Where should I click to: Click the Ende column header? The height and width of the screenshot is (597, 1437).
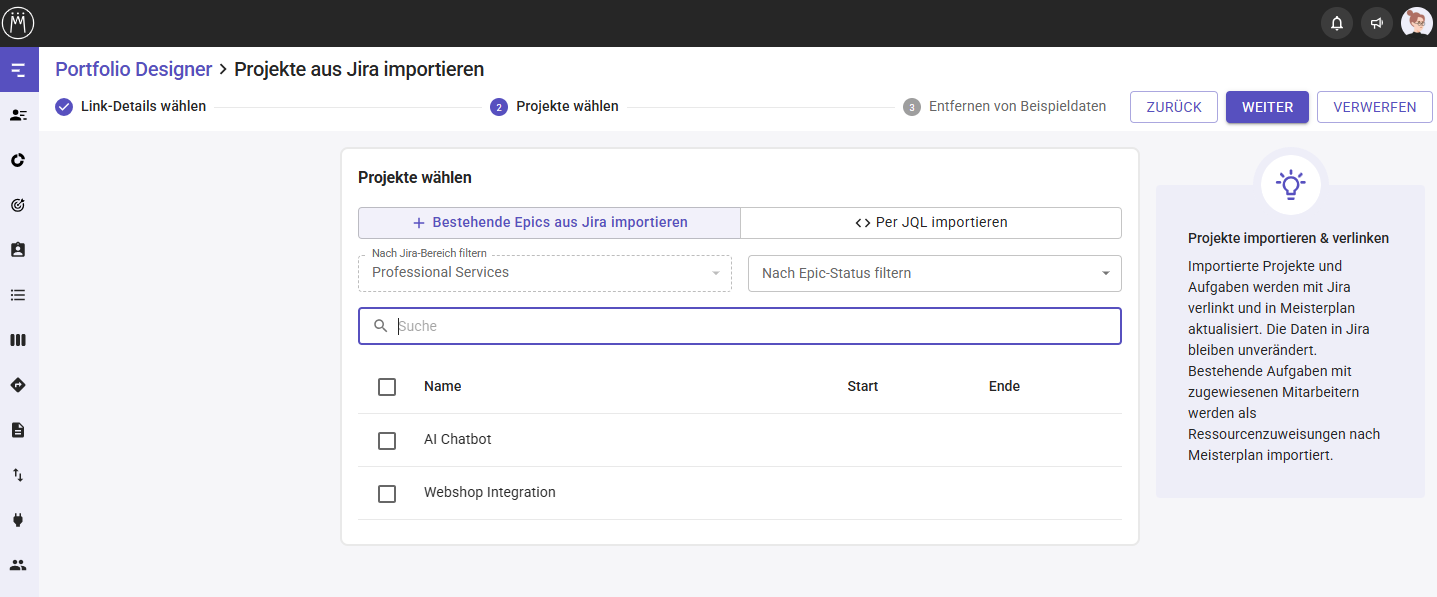pos(1004,386)
